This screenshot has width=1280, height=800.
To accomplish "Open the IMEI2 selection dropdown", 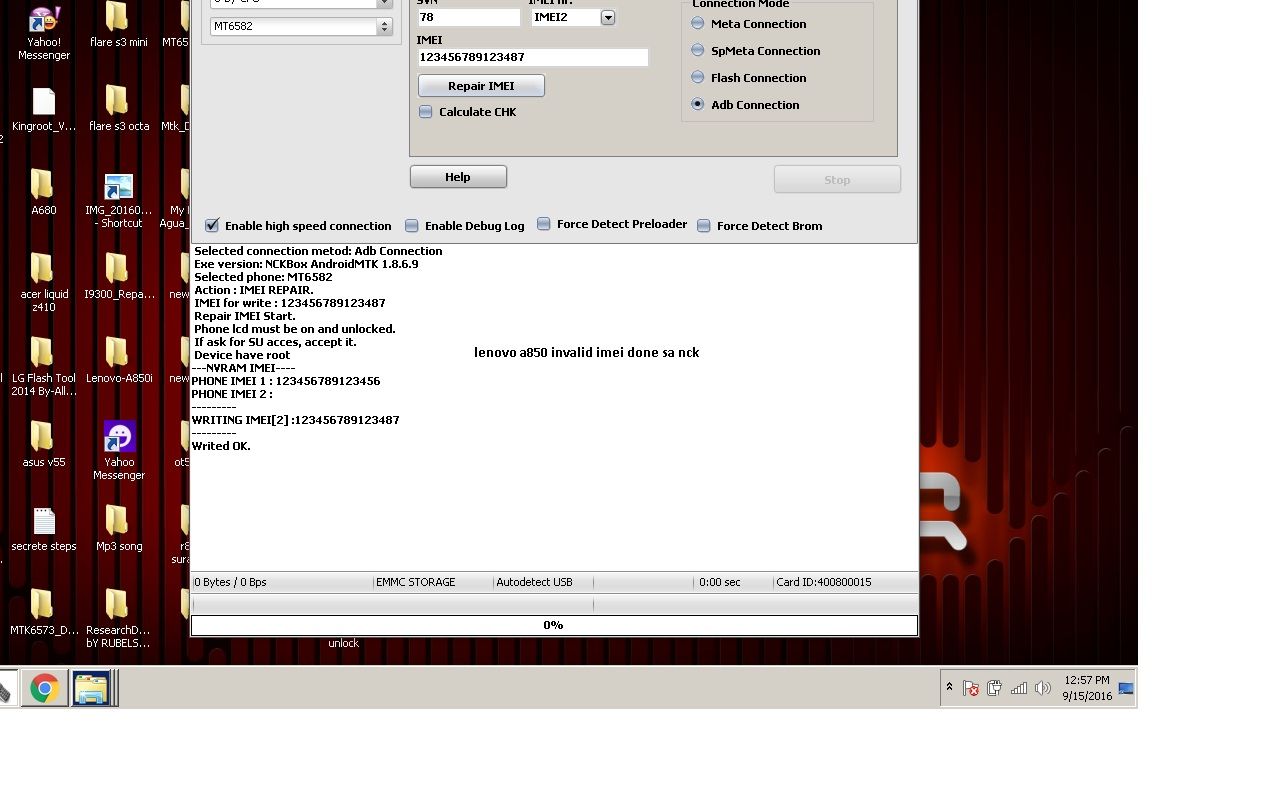I will (608, 17).
